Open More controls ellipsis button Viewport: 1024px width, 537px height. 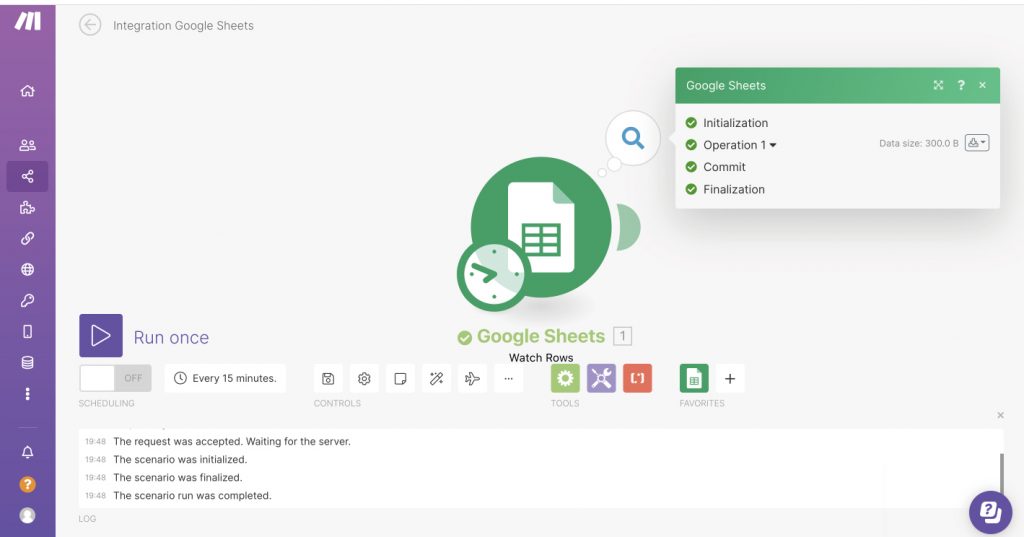508,378
